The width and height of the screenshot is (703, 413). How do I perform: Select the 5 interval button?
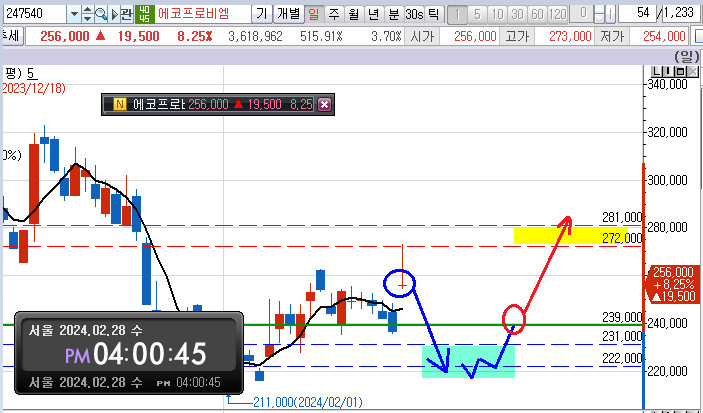coord(477,15)
